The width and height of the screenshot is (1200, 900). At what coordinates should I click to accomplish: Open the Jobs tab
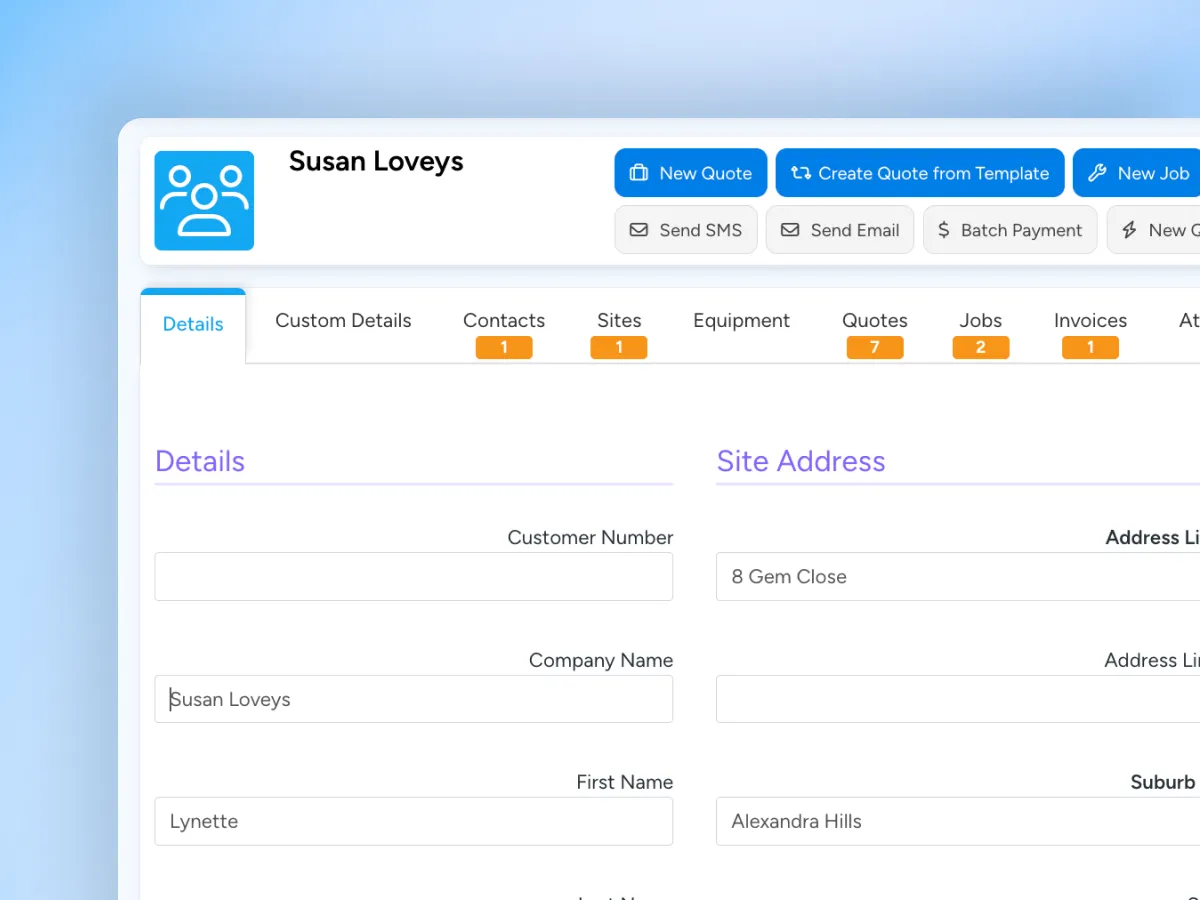[x=981, y=320]
